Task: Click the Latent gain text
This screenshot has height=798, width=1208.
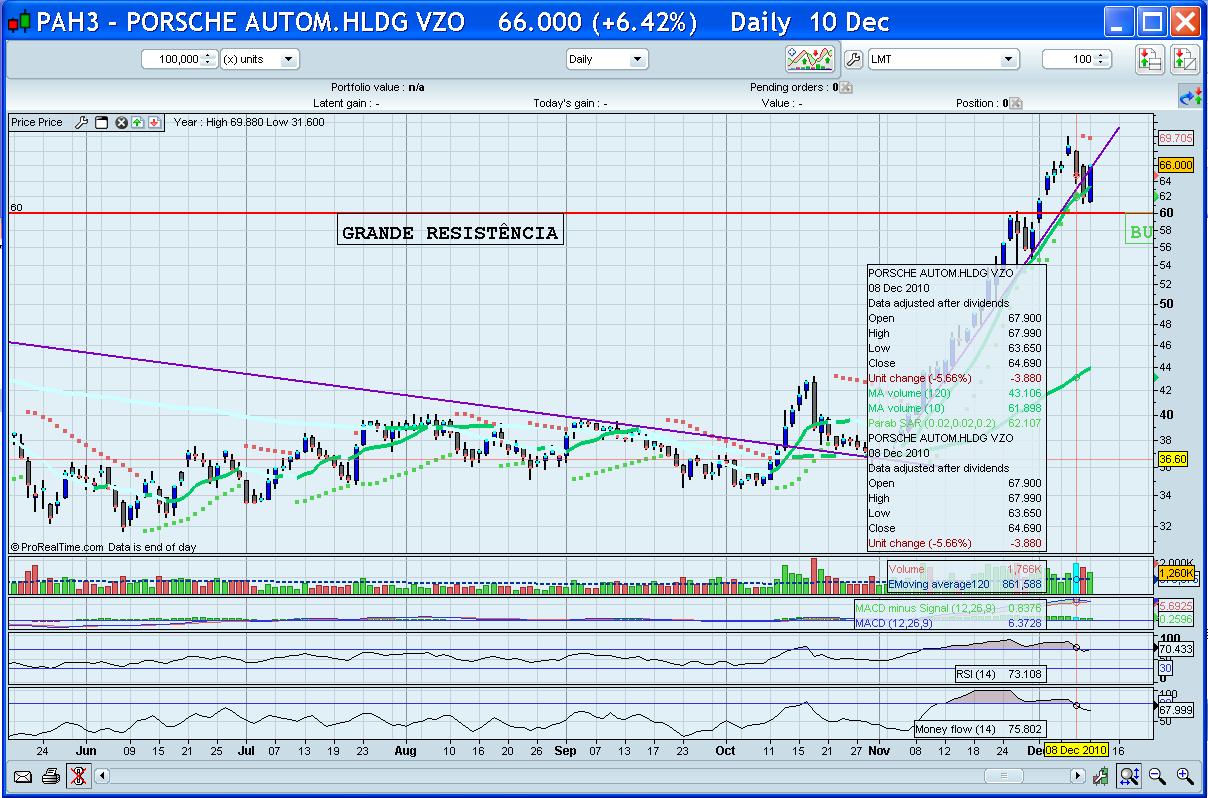Action: point(346,103)
